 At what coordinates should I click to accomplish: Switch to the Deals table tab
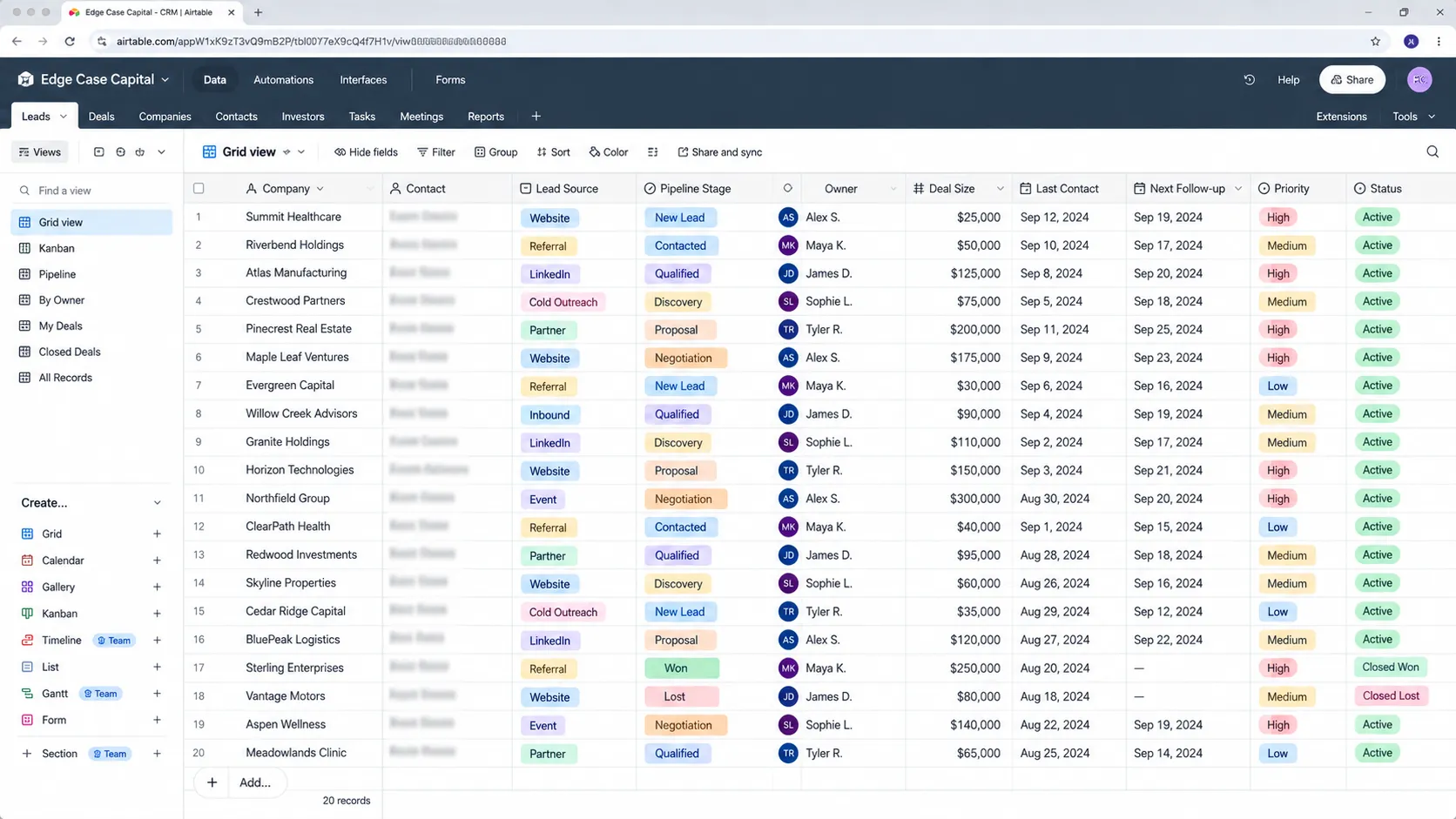[x=101, y=116]
